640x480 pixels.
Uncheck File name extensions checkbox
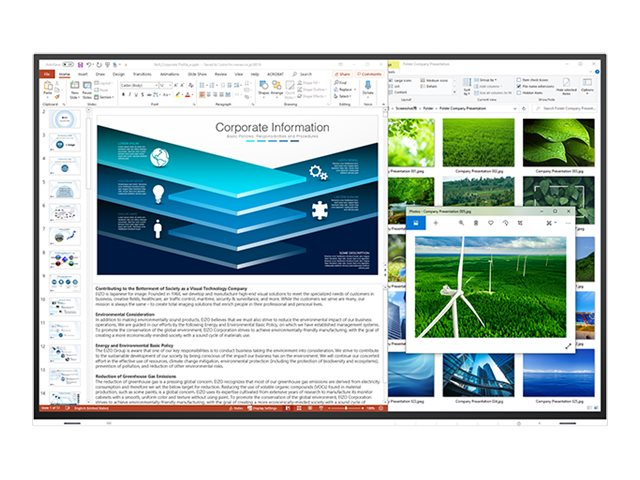coord(519,85)
